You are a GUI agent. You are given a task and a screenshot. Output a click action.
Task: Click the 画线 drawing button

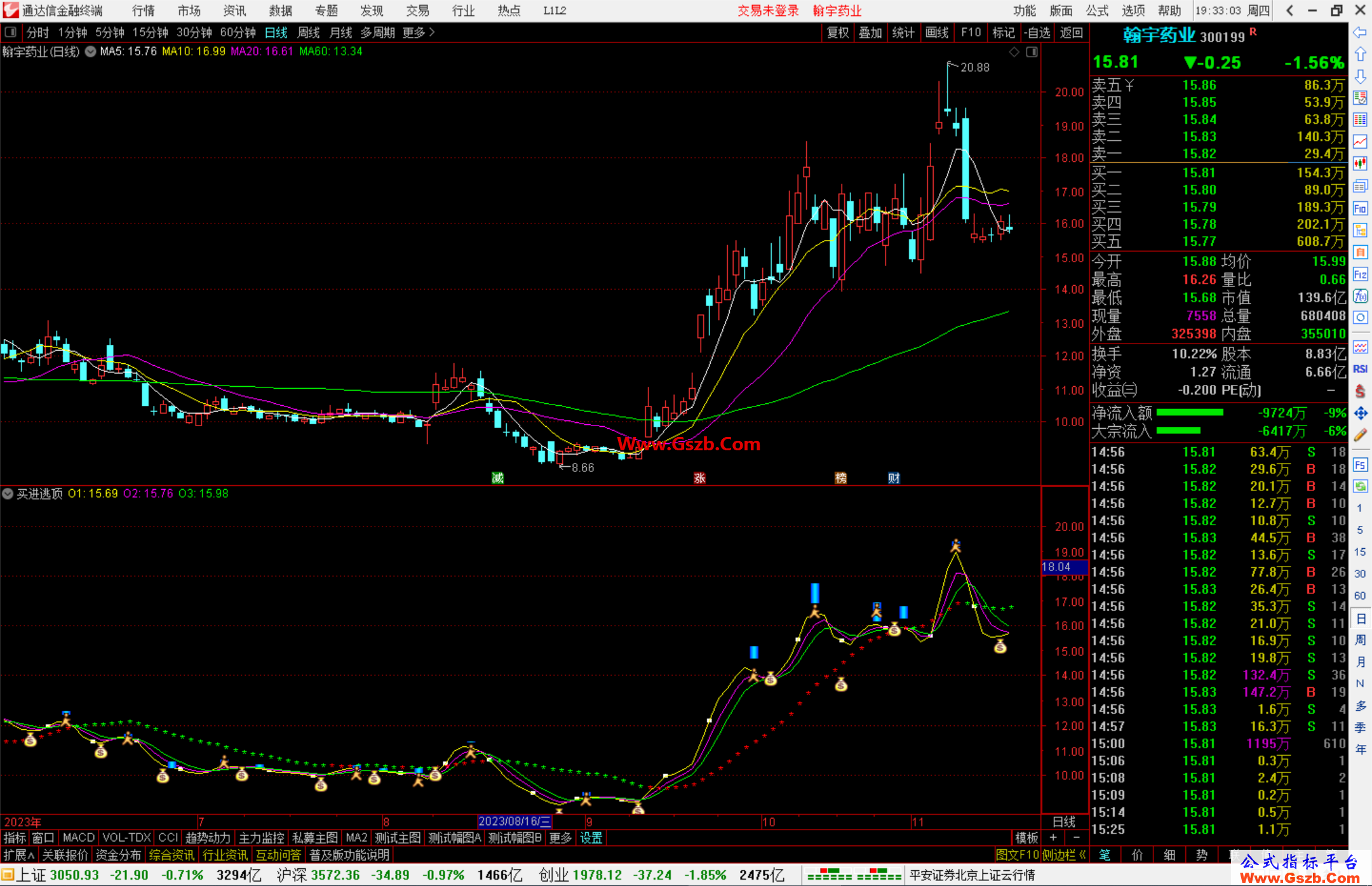[937, 32]
